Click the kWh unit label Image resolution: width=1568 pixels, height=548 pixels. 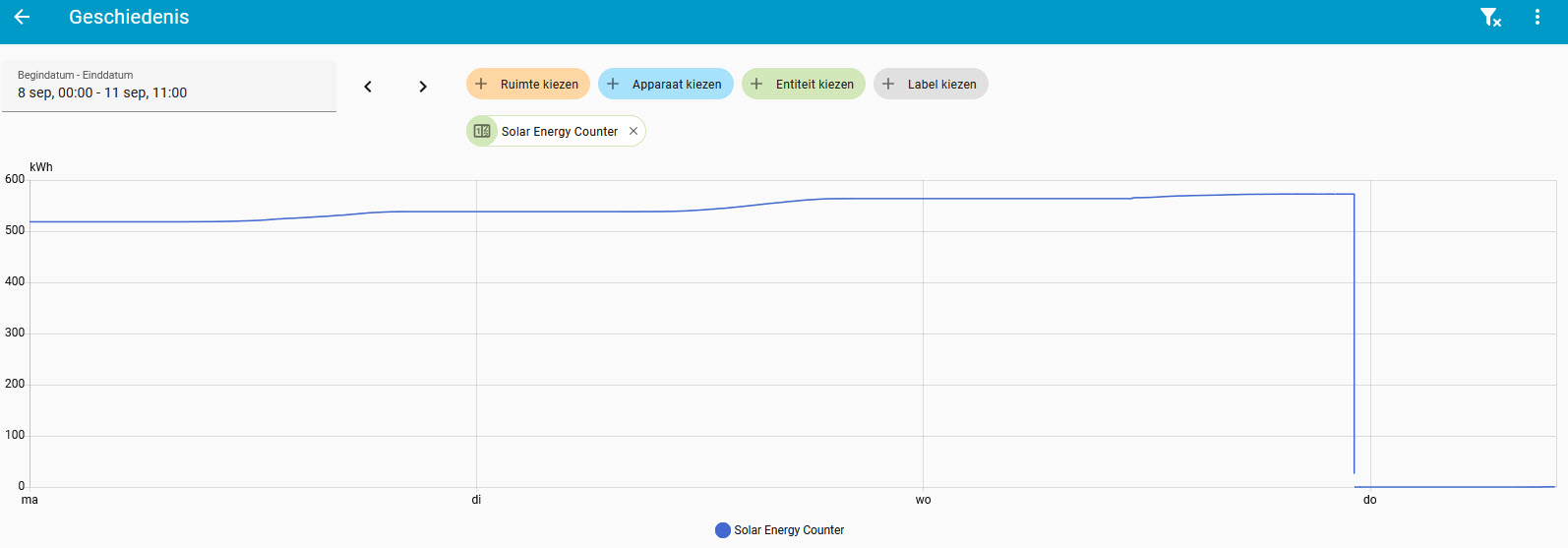click(x=41, y=167)
